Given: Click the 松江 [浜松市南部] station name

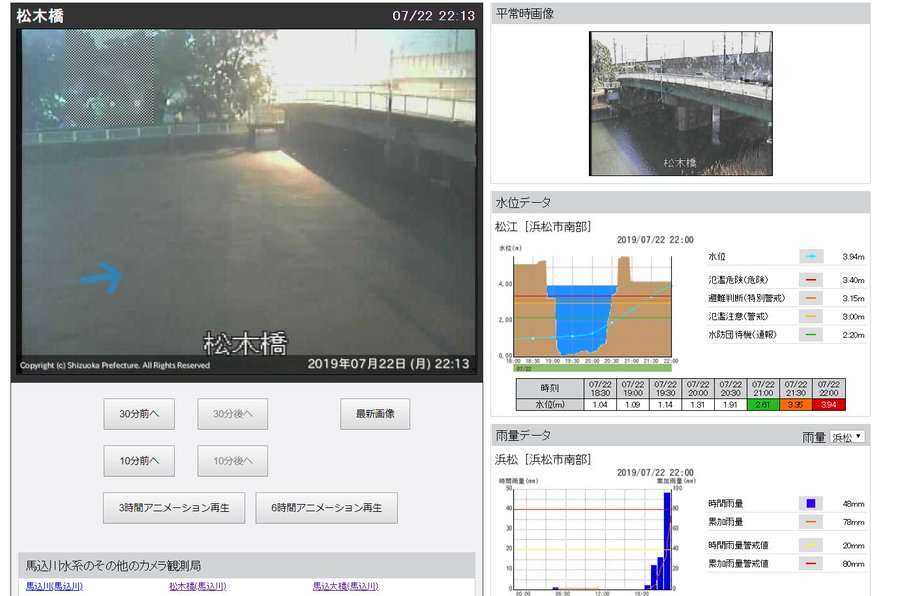Looking at the screenshot, I should pyautogui.click(x=543, y=227).
